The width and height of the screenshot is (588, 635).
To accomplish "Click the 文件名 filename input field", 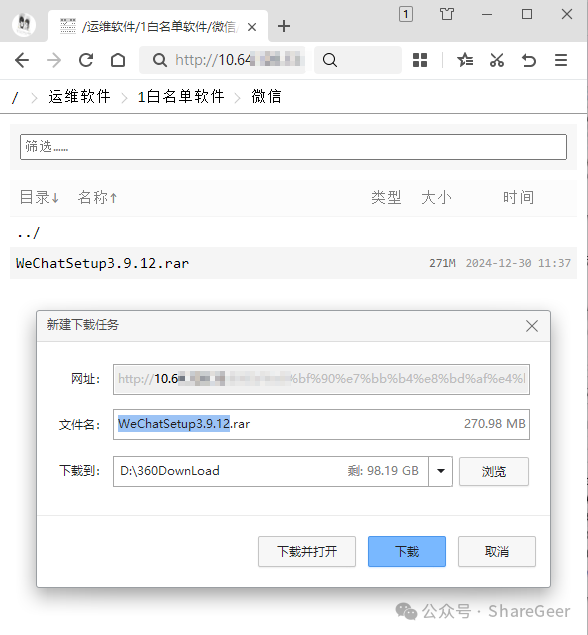I will tap(321, 424).
